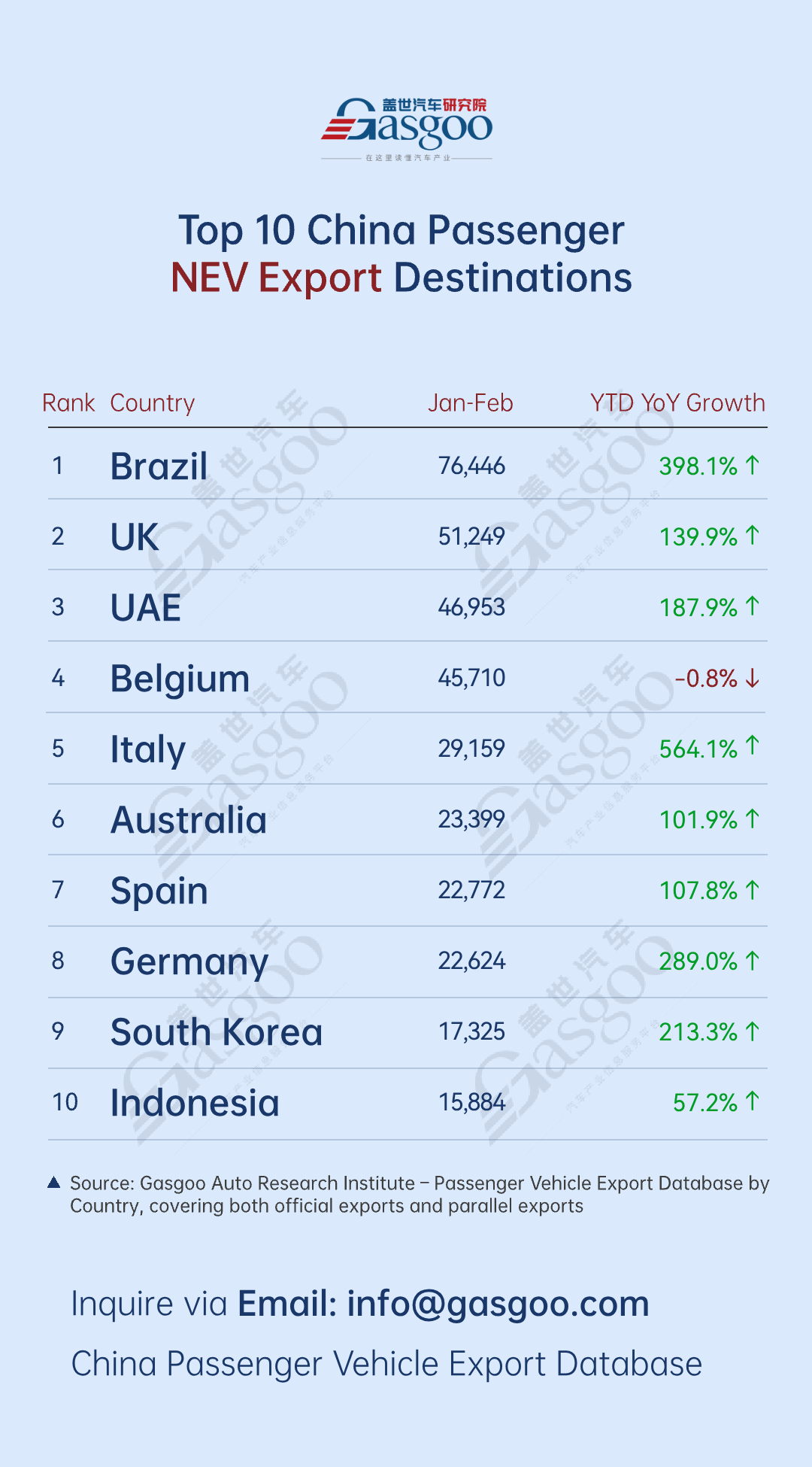Click the up arrow beside Indonesia's 57.2%

point(753,1101)
